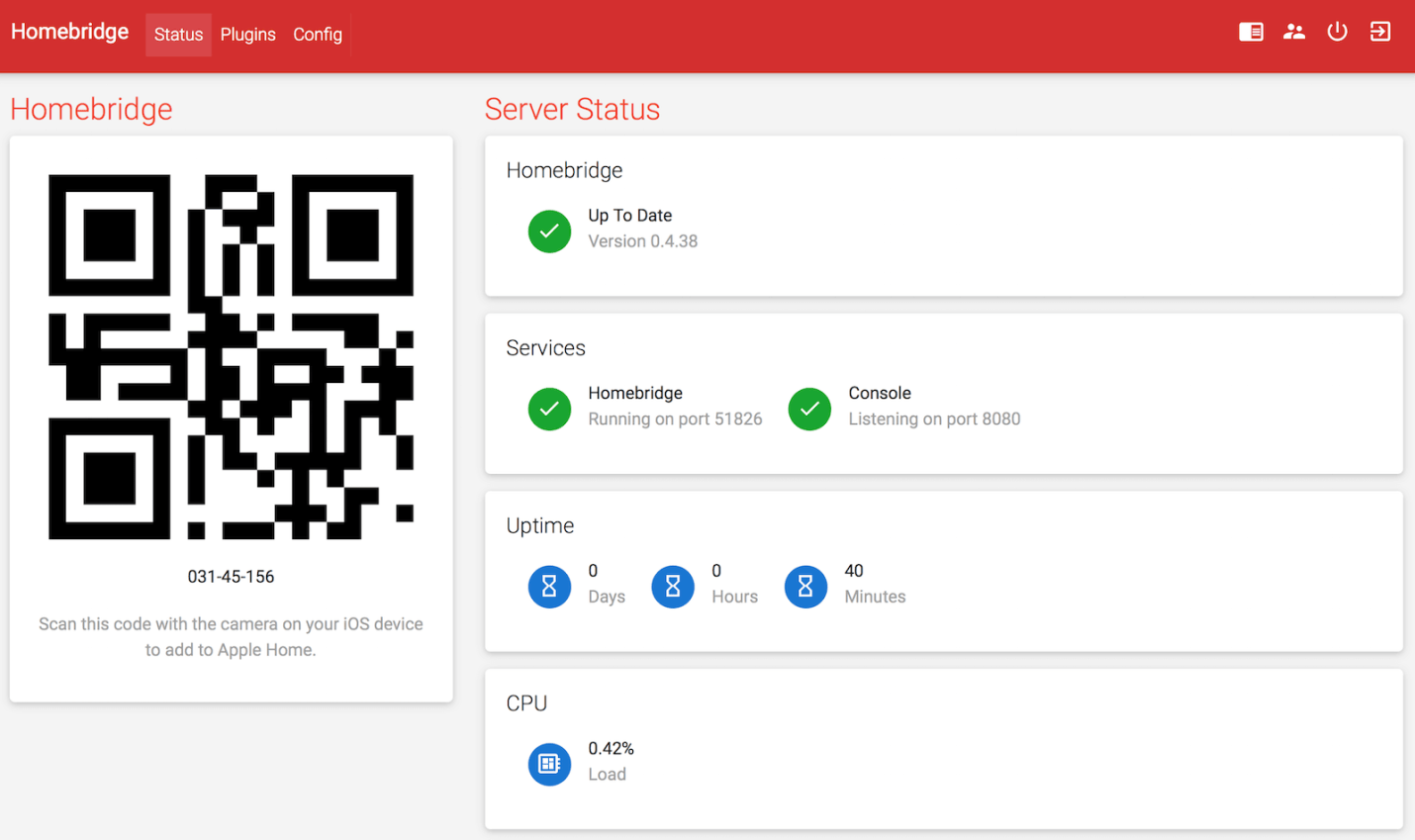Click the Scan this code instruction text
Screen dimensions: 1415x840
(x=231, y=637)
